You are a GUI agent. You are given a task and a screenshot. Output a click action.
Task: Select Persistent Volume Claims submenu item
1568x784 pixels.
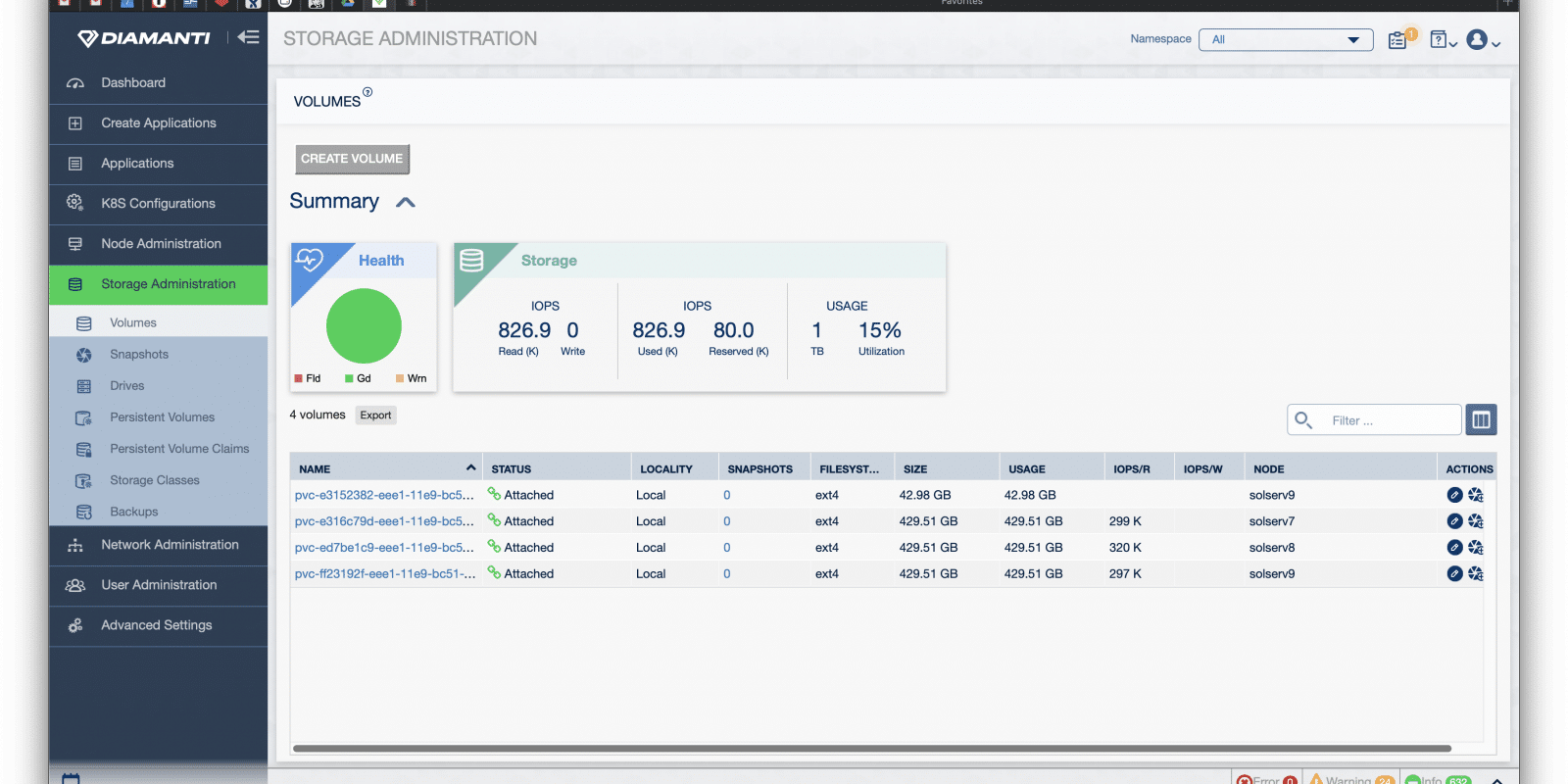(x=159, y=449)
